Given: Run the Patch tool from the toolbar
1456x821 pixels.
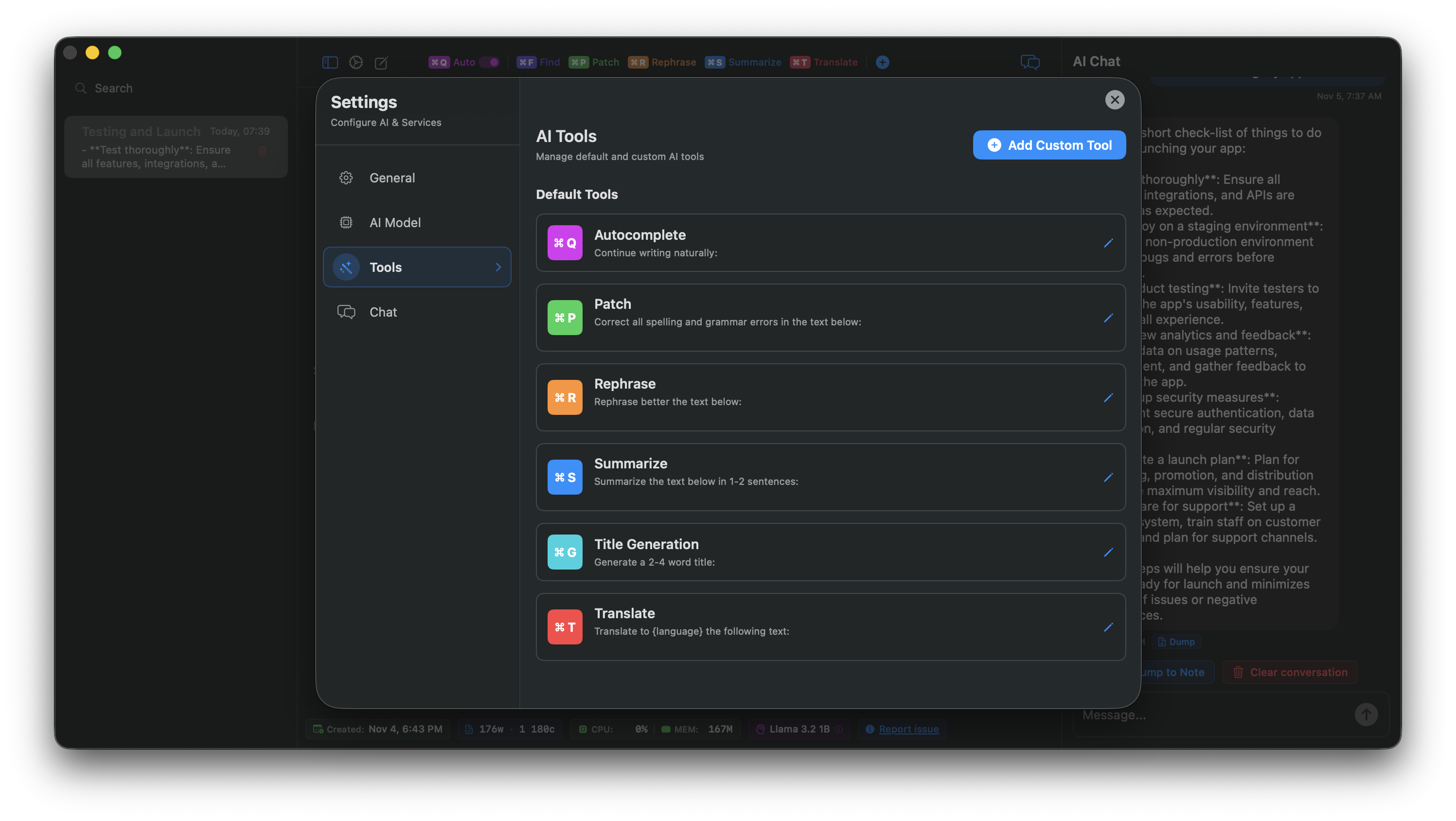Looking at the screenshot, I should pos(593,62).
